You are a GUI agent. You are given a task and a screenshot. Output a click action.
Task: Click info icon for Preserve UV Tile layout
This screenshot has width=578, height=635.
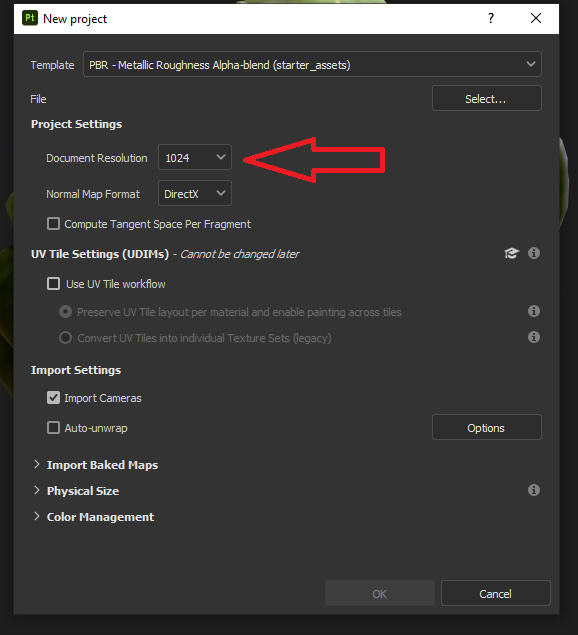pyautogui.click(x=534, y=311)
